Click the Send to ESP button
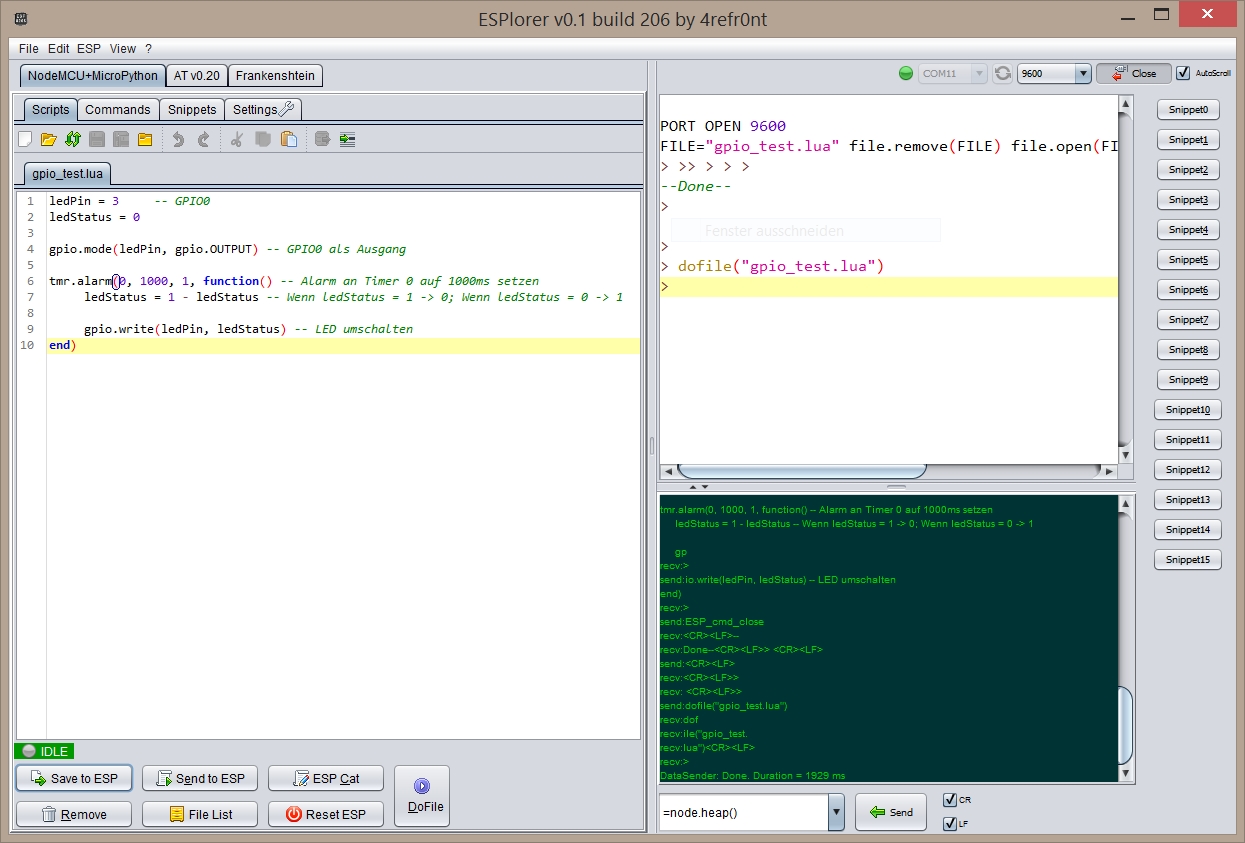This screenshot has height=843, width=1245. [200, 779]
